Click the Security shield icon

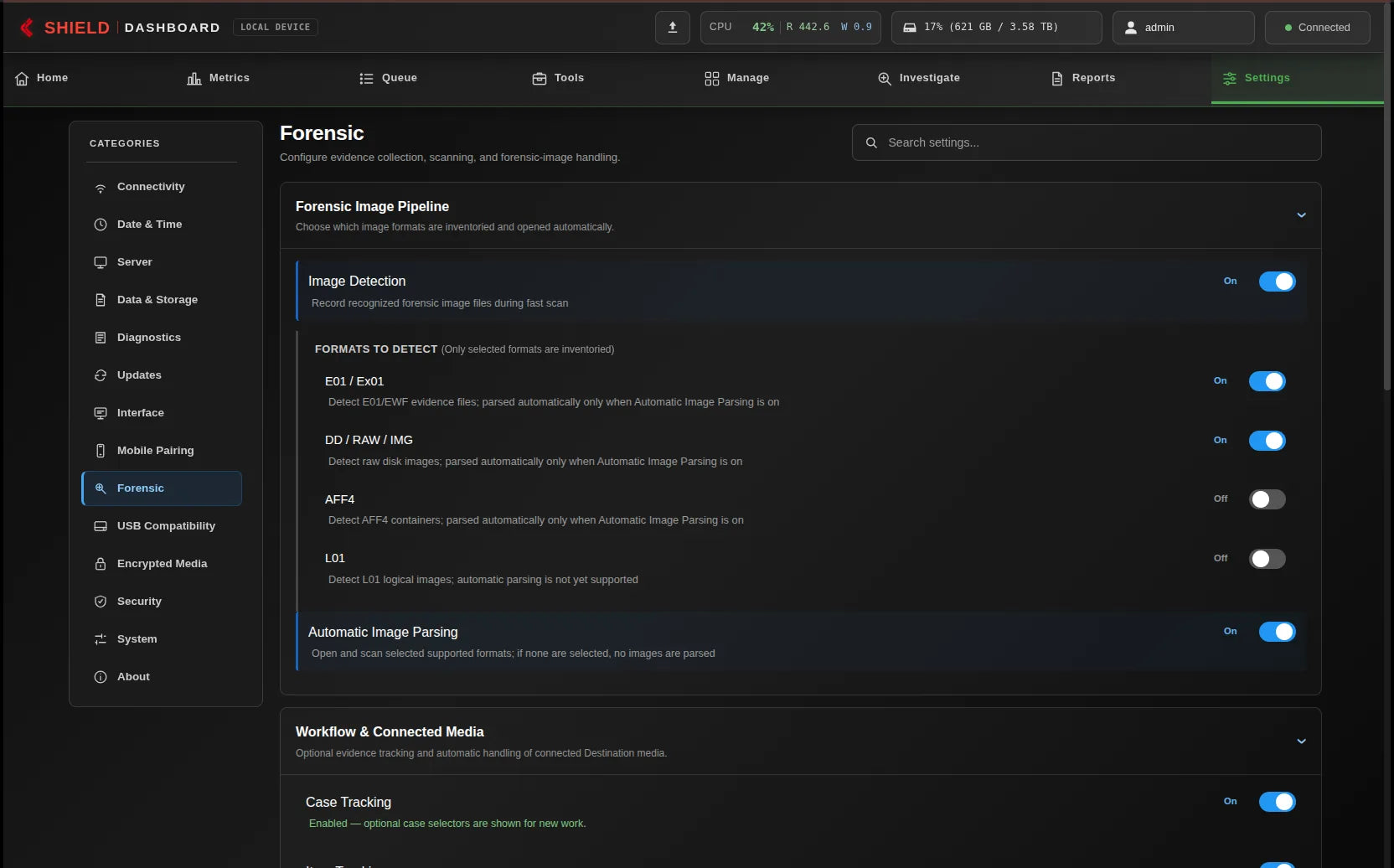tap(101, 602)
